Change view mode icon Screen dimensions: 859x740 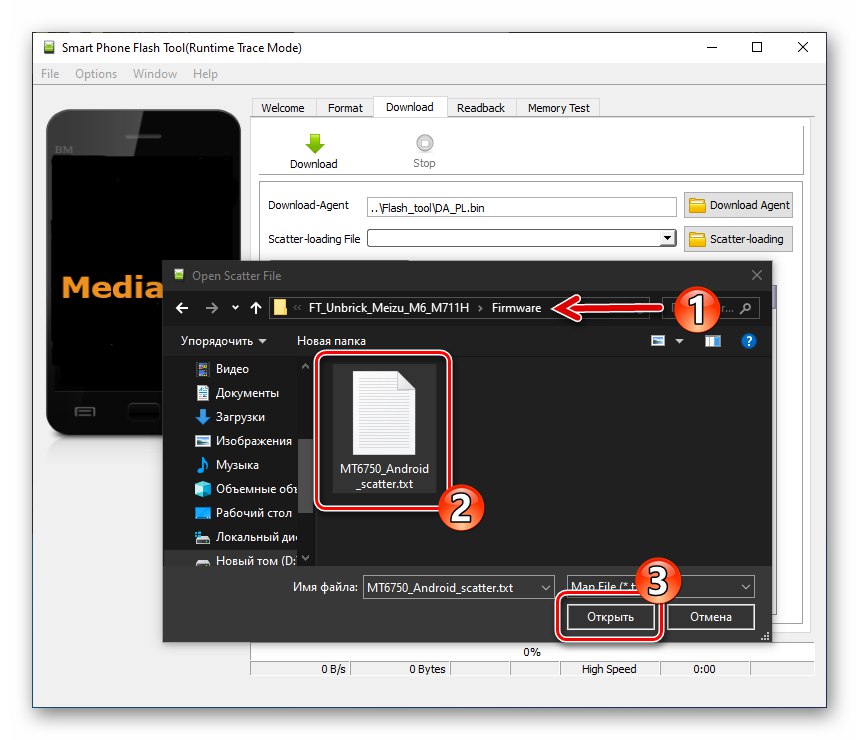[x=657, y=341]
